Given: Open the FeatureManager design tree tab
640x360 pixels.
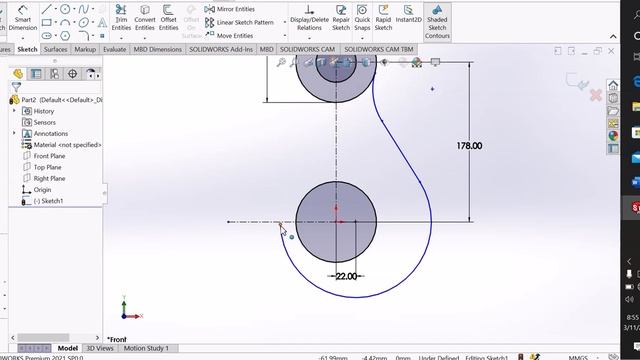Looking at the screenshot, I should (x=18, y=74).
